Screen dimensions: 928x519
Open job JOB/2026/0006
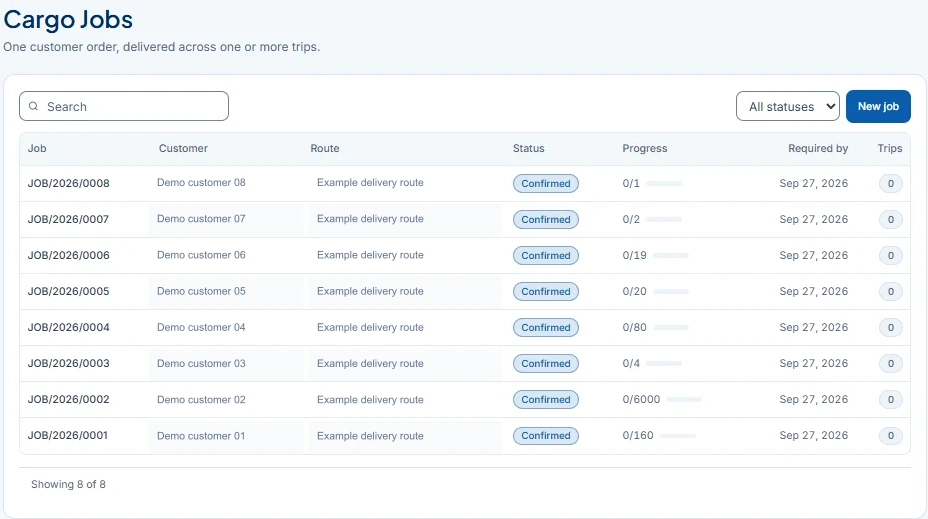[69, 256]
